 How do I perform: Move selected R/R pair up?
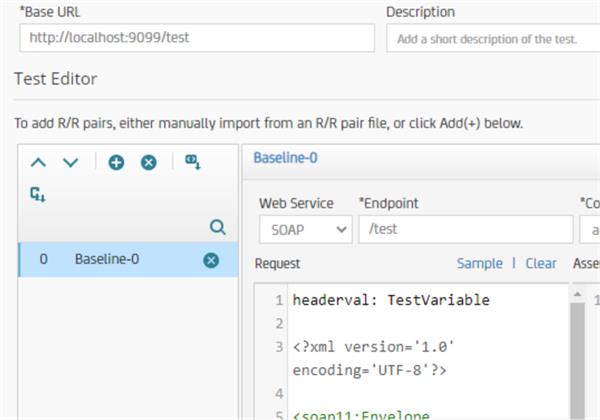point(38,163)
